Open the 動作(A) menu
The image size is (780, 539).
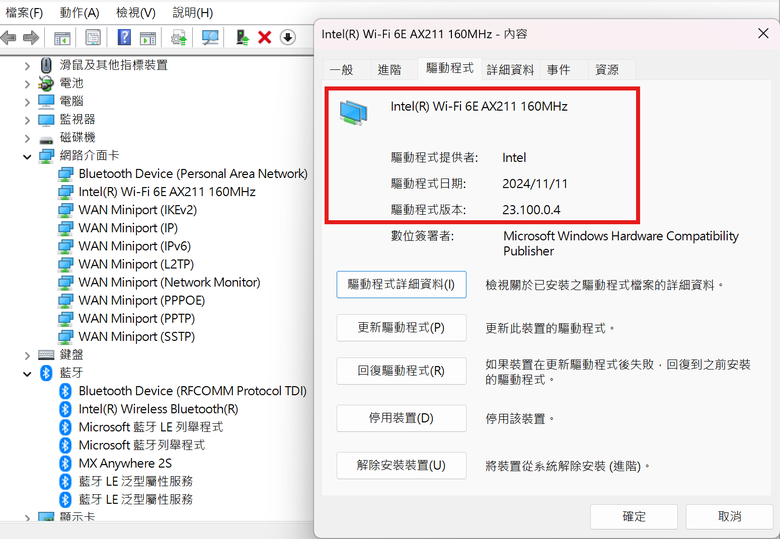80,12
